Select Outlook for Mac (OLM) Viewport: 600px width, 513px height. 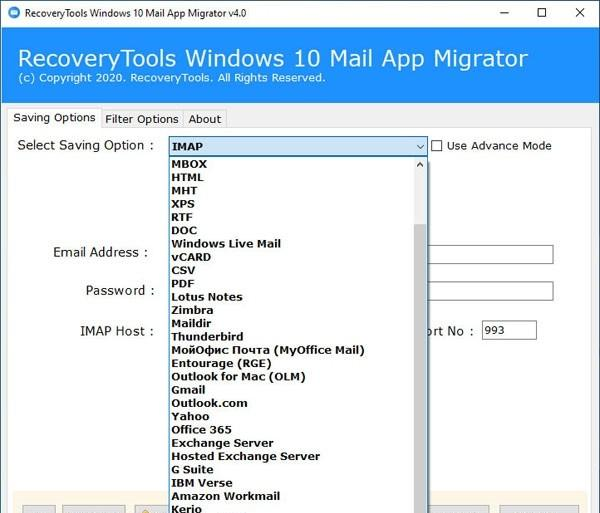coord(293,376)
